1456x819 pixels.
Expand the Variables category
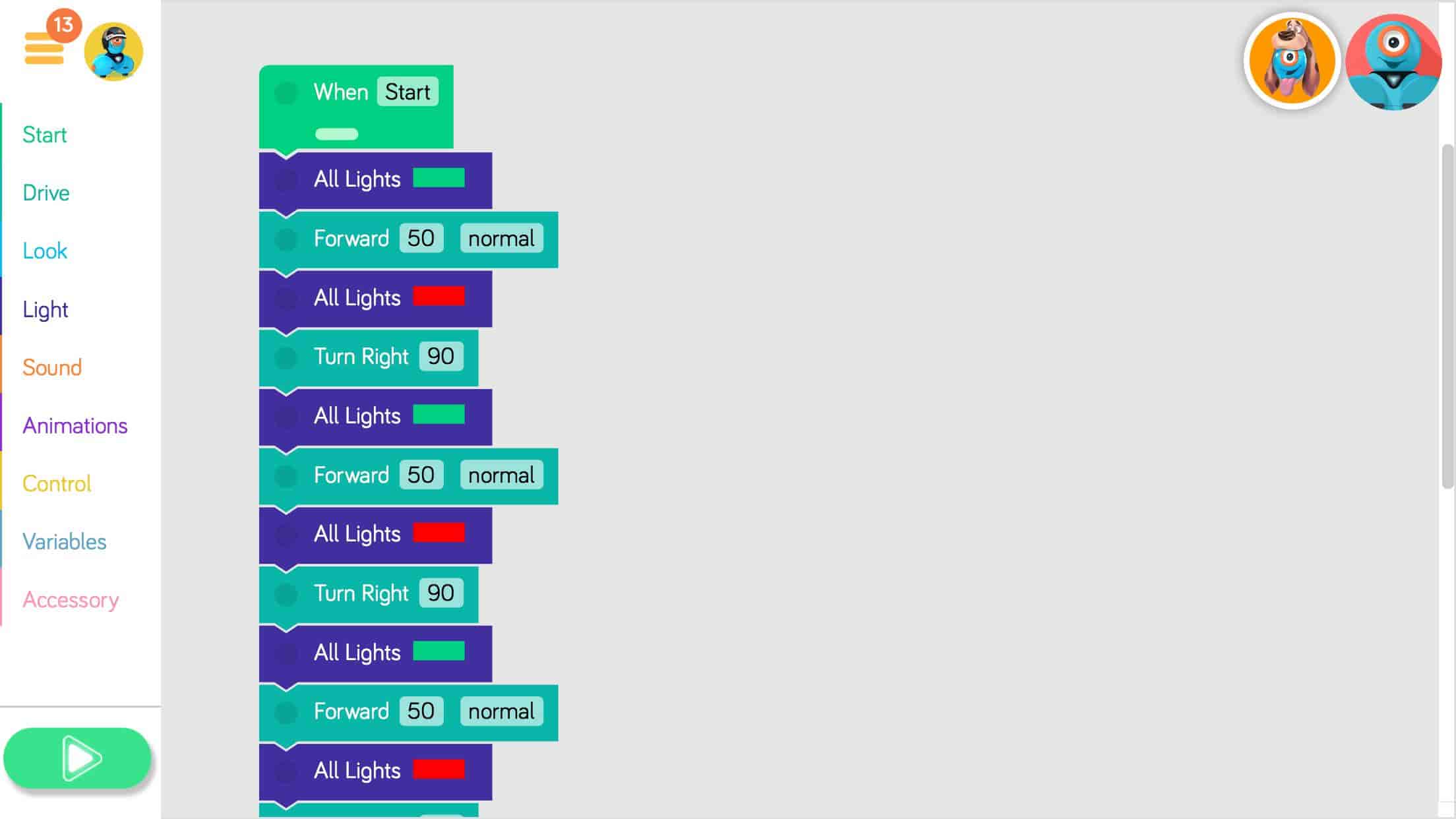(64, 541)
